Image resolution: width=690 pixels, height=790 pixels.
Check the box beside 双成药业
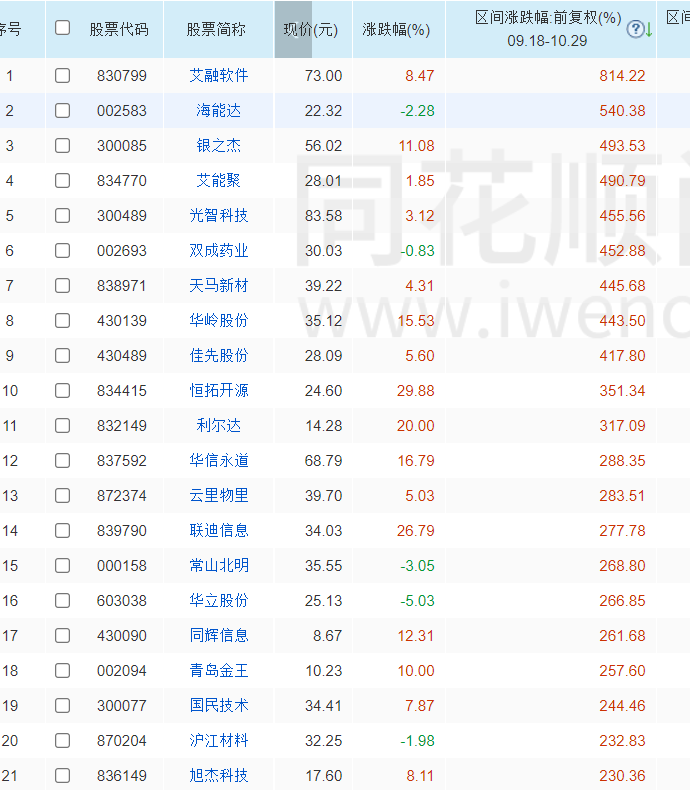(62, 250)
